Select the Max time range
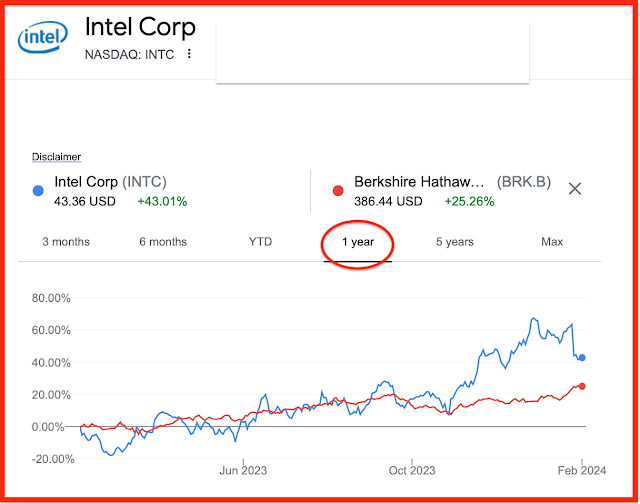This screenshot has height=504, width=640. 552,242
